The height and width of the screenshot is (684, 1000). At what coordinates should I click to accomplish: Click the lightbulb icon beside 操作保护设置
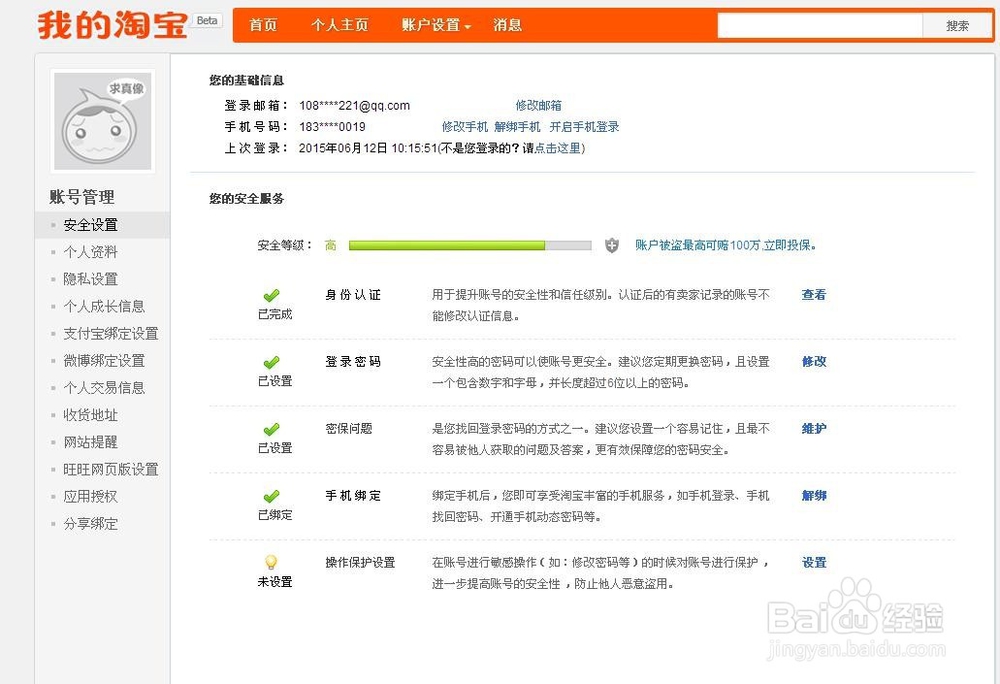(270, 563)
